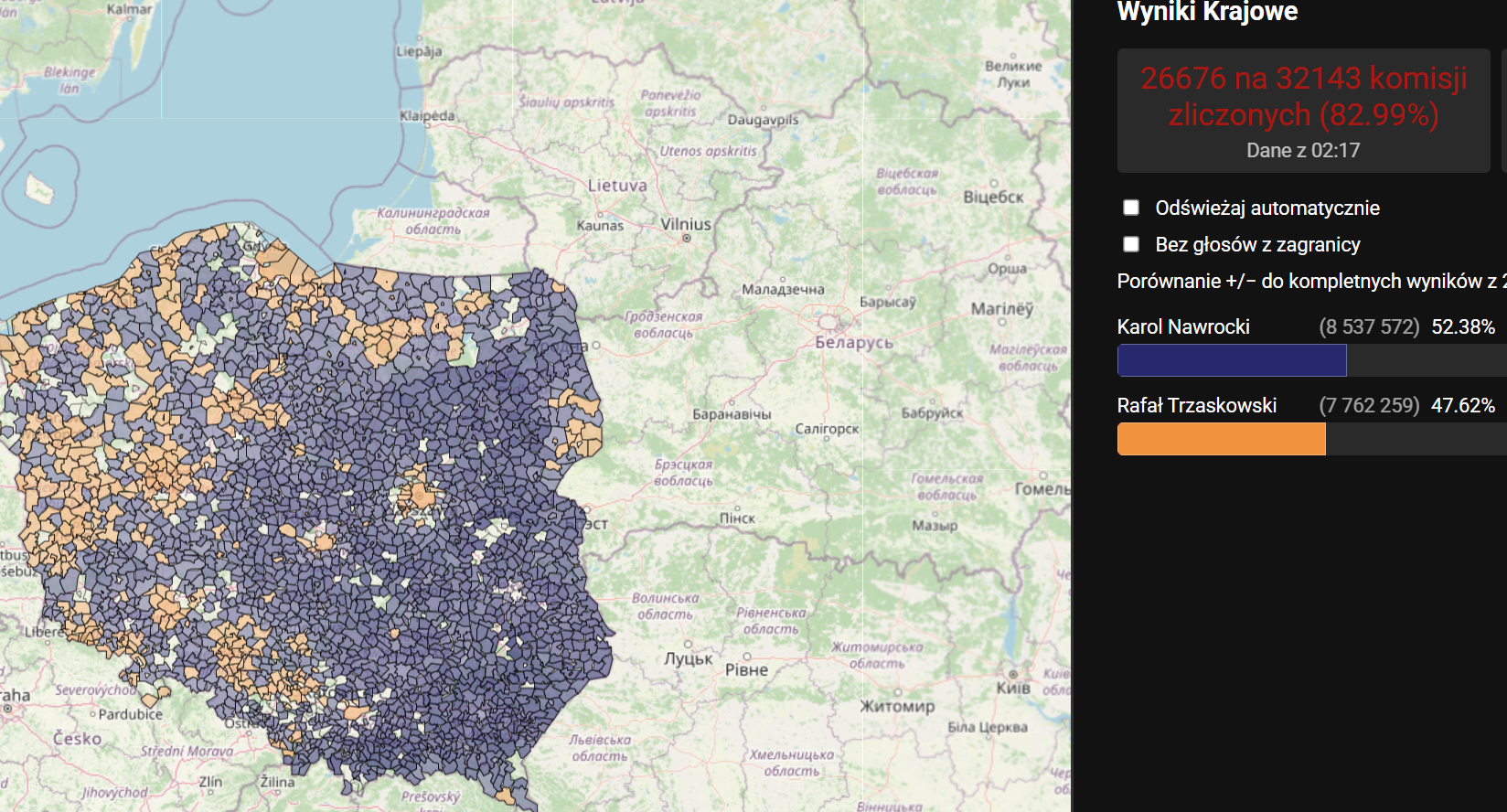Click the Київ city marker on map
The image size is (1507, 812).
pos(1012,675)
